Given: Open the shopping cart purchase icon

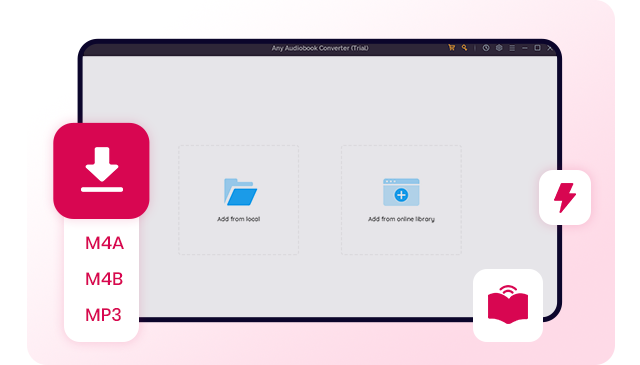Looking at the screenshot, I should pos(451,48).
